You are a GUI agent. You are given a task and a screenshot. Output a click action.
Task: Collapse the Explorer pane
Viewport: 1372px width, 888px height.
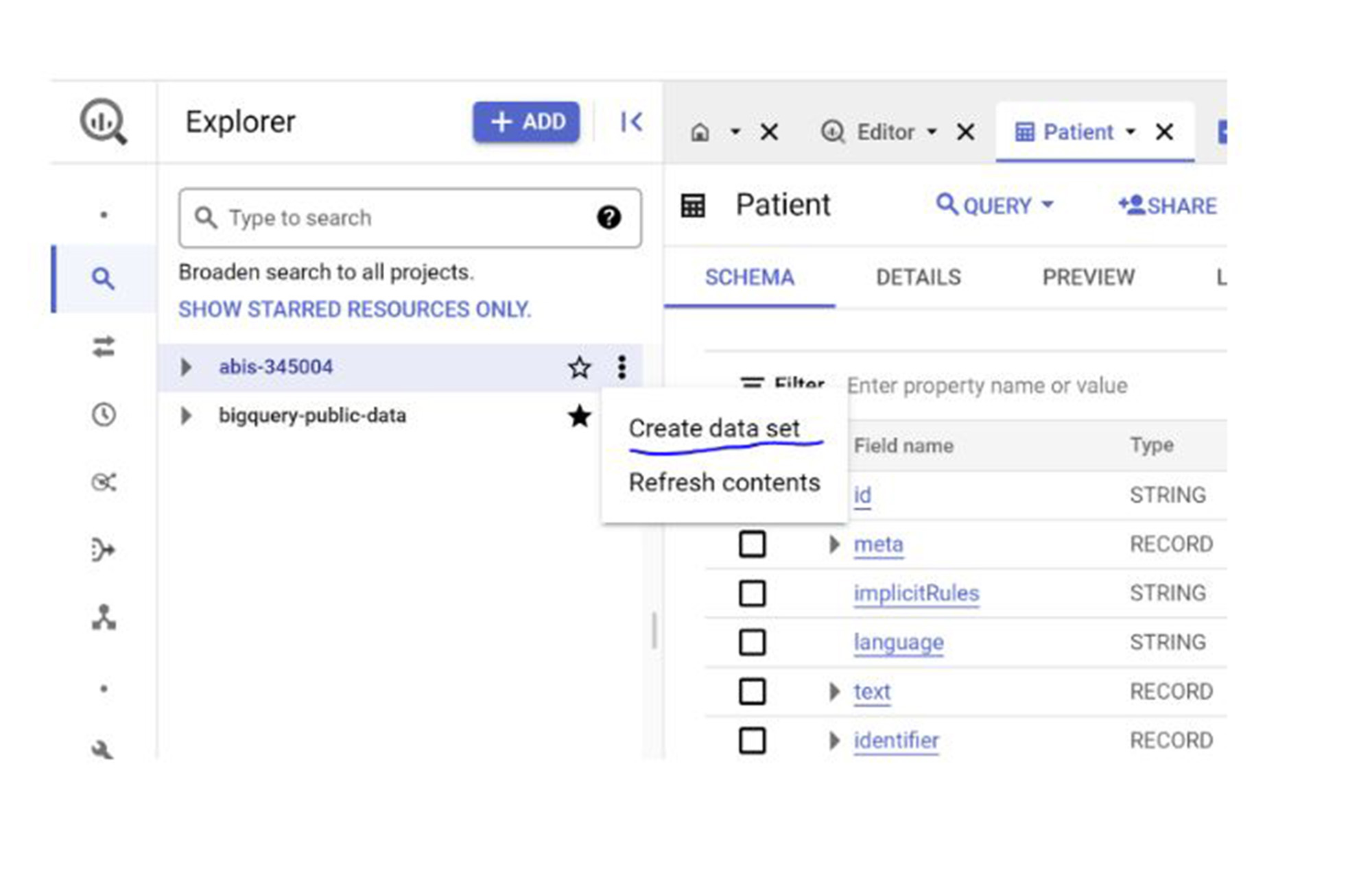pyautogui.click(x=631, y=122)
